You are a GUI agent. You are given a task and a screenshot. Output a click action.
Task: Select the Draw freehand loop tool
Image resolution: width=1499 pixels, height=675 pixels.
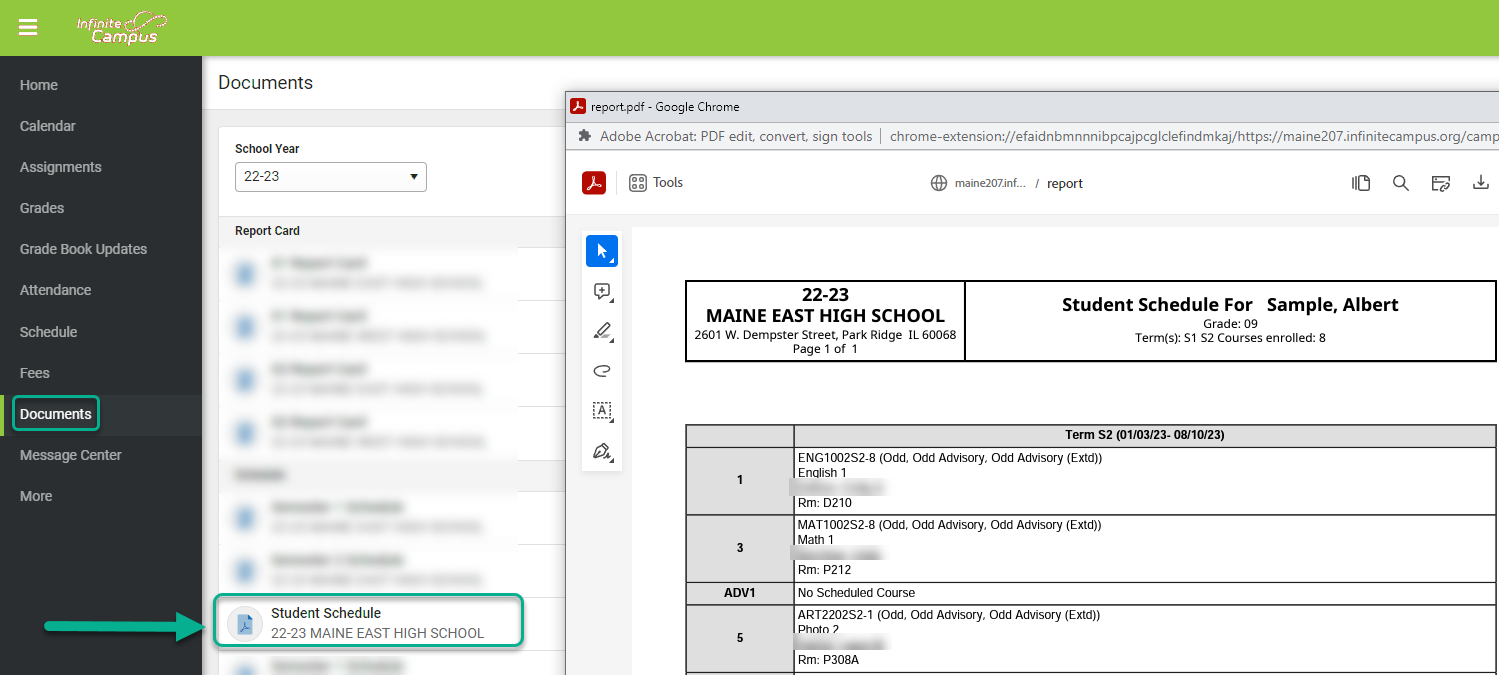tap(602, 371)
